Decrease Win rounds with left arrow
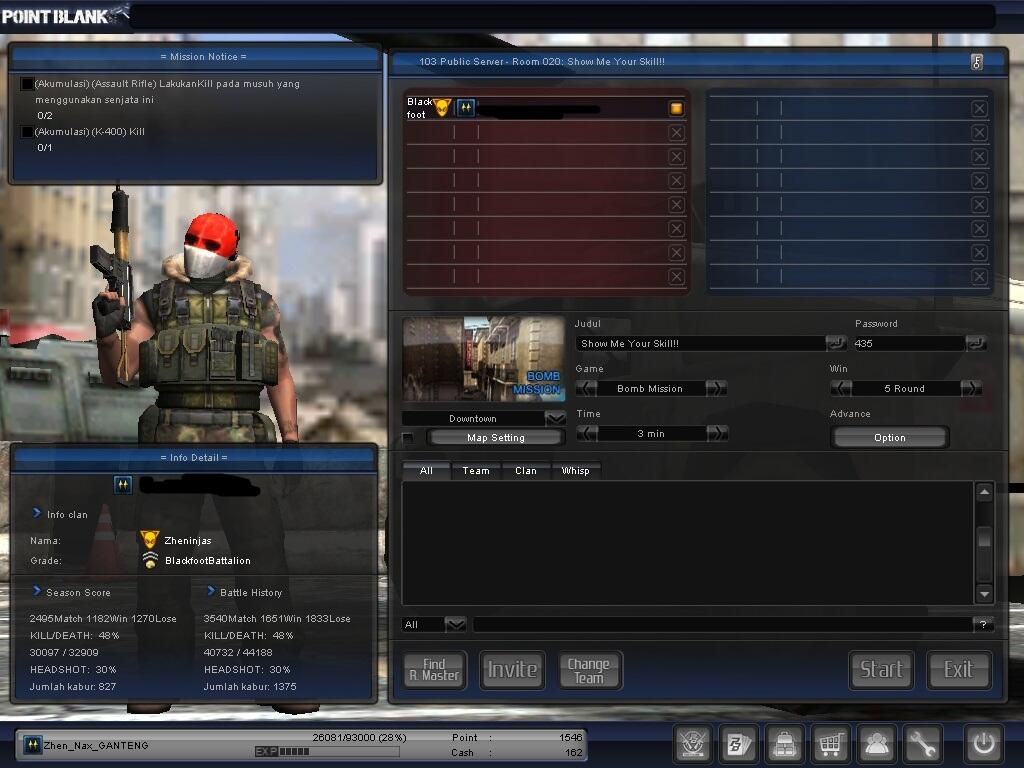 pos(841,389)
